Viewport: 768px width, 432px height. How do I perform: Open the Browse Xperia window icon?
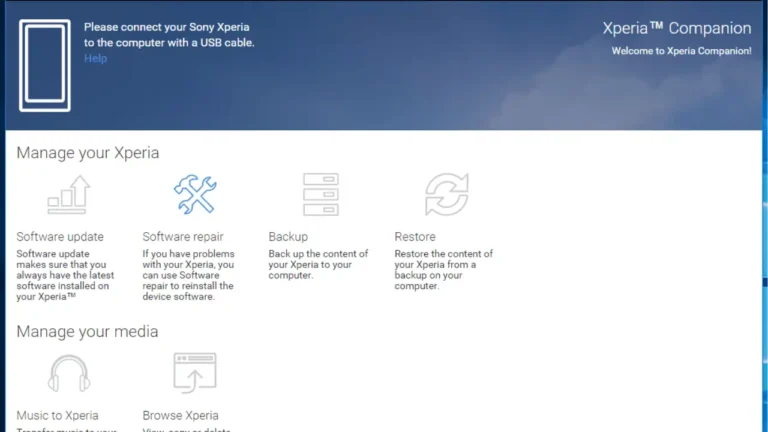[195, 373]
